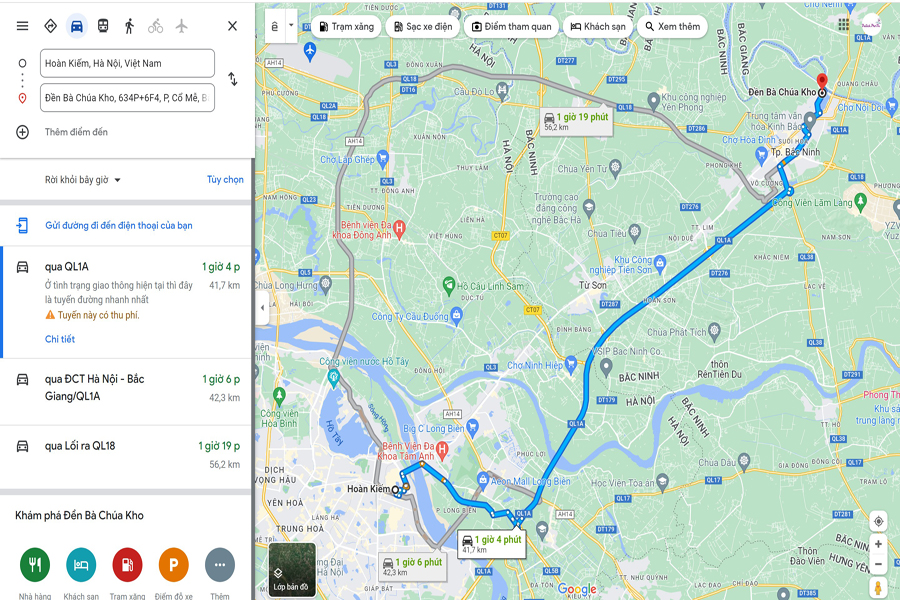This screenshot has width=900, height=600.
Task: Choose the flight travel mode
Action: [x=181, y=26]
